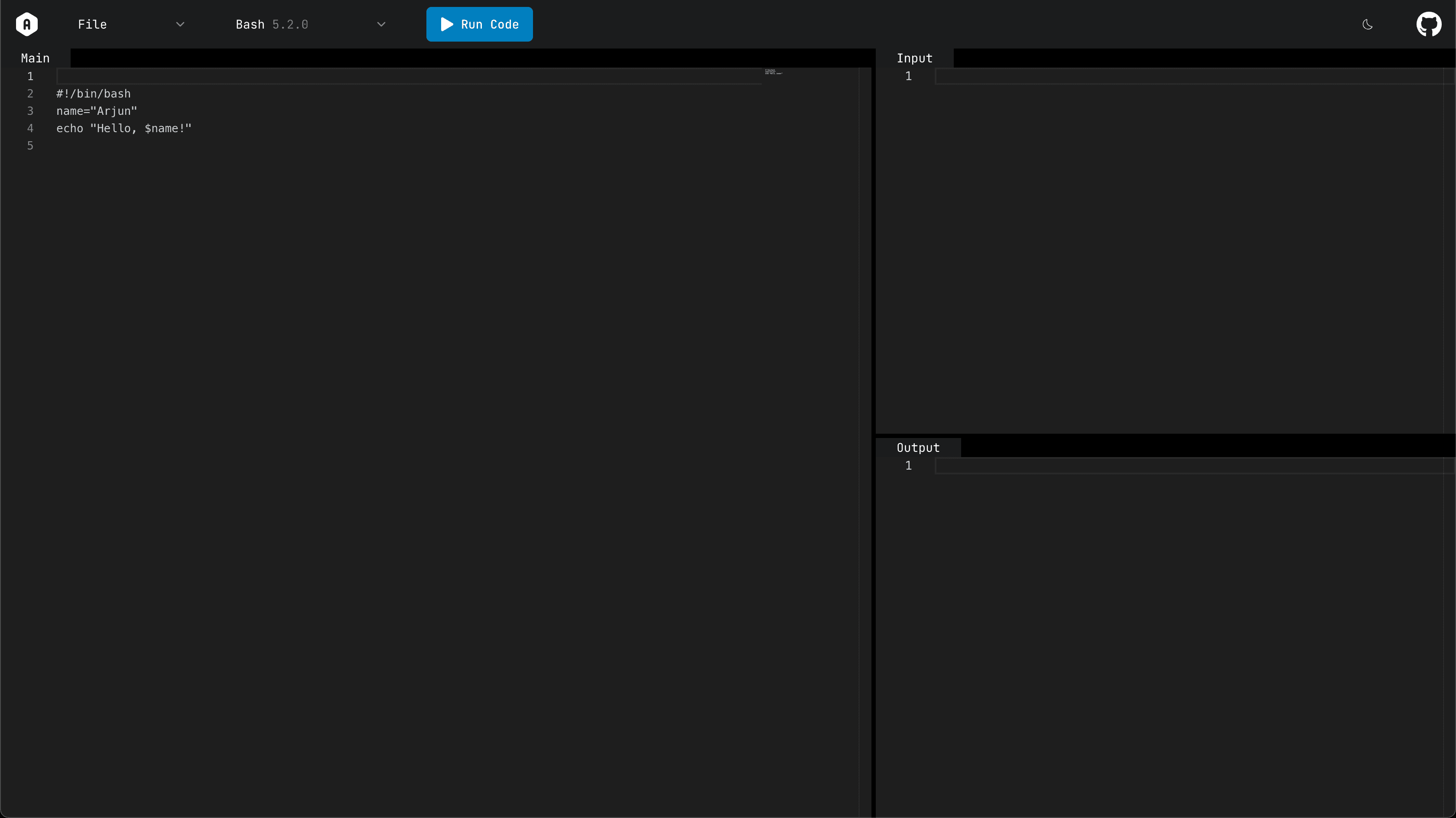Click line 1 of the Output panel
The image size is (1456, 818).
[x=1131, y=466]
